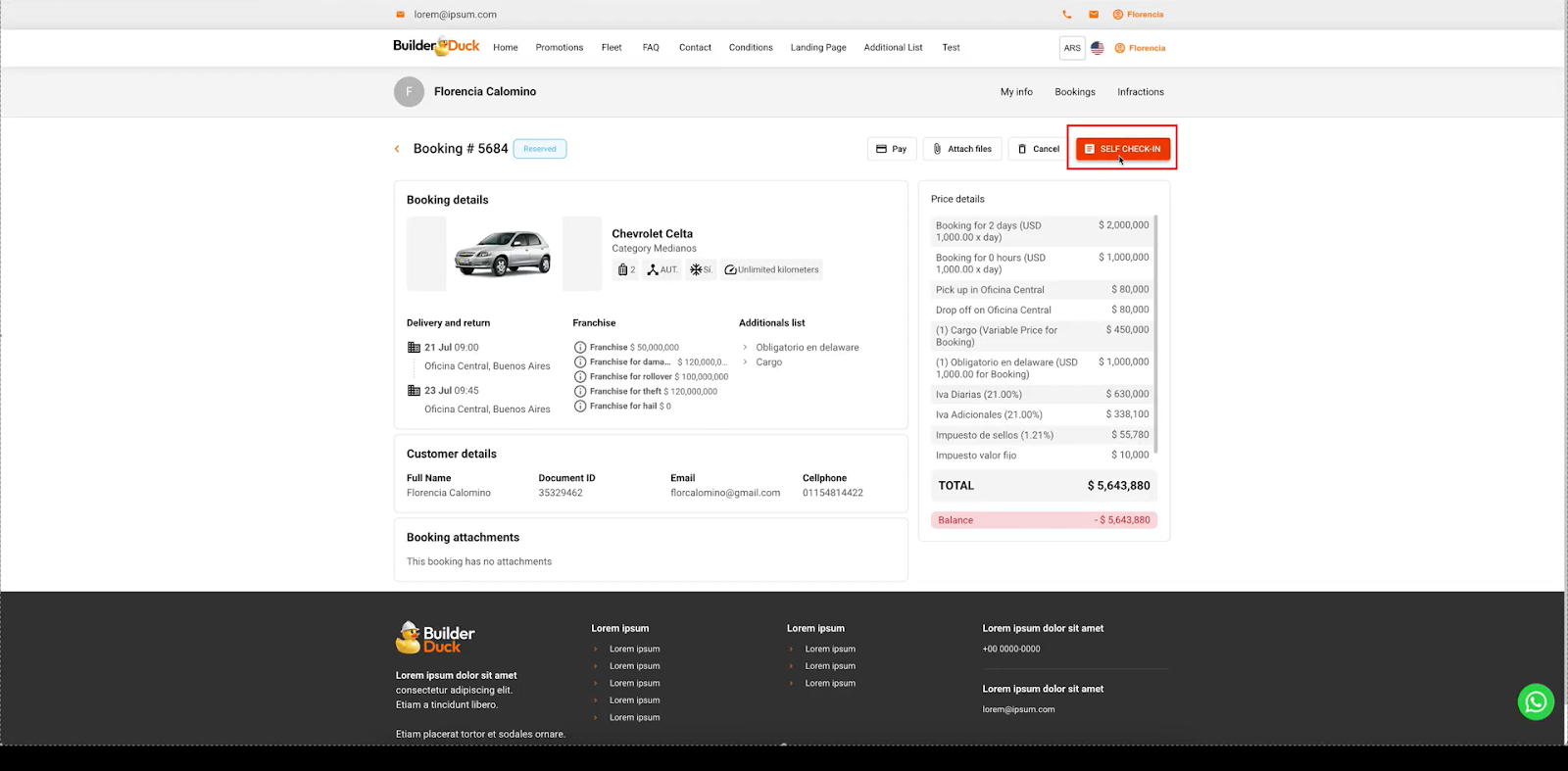
Task: Click the US flag language icon
Action: (1098, 48)
